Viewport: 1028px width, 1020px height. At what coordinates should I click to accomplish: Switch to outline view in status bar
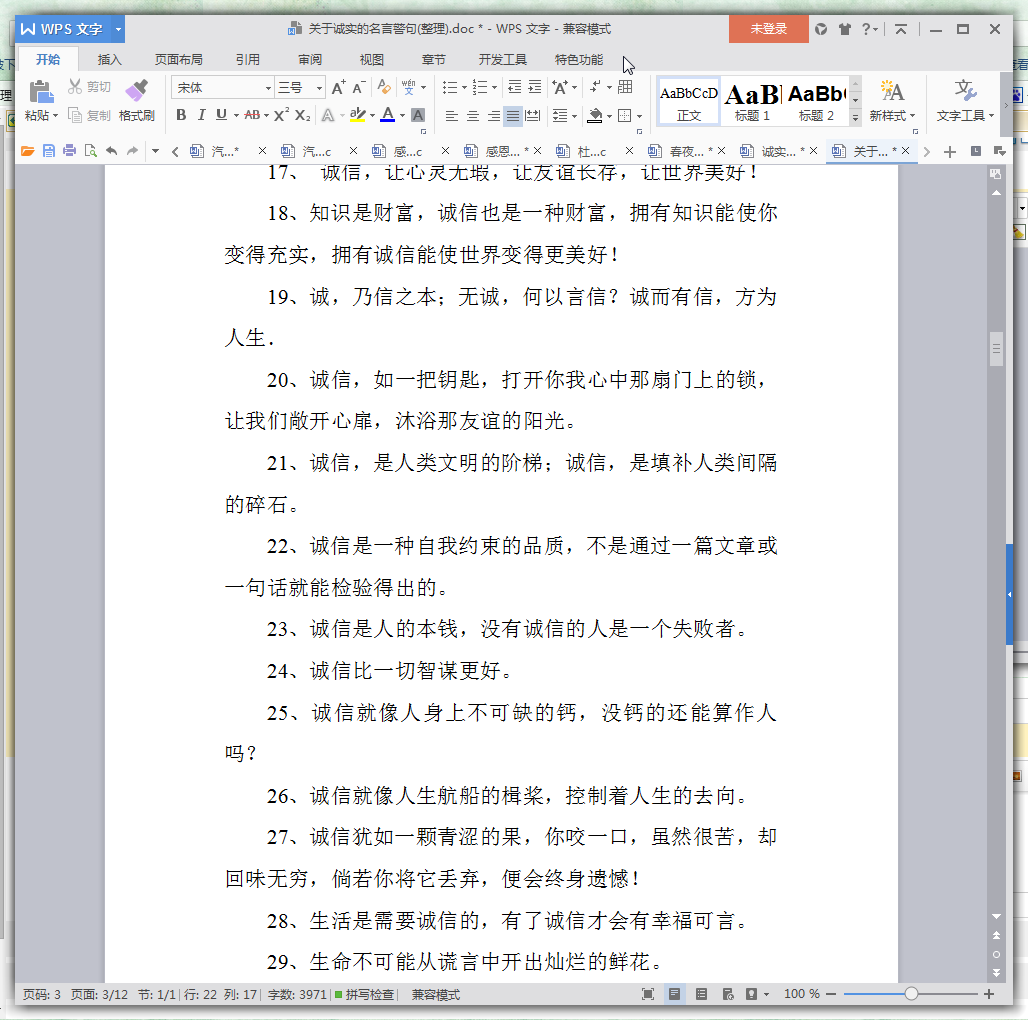(x=702, y=994)
